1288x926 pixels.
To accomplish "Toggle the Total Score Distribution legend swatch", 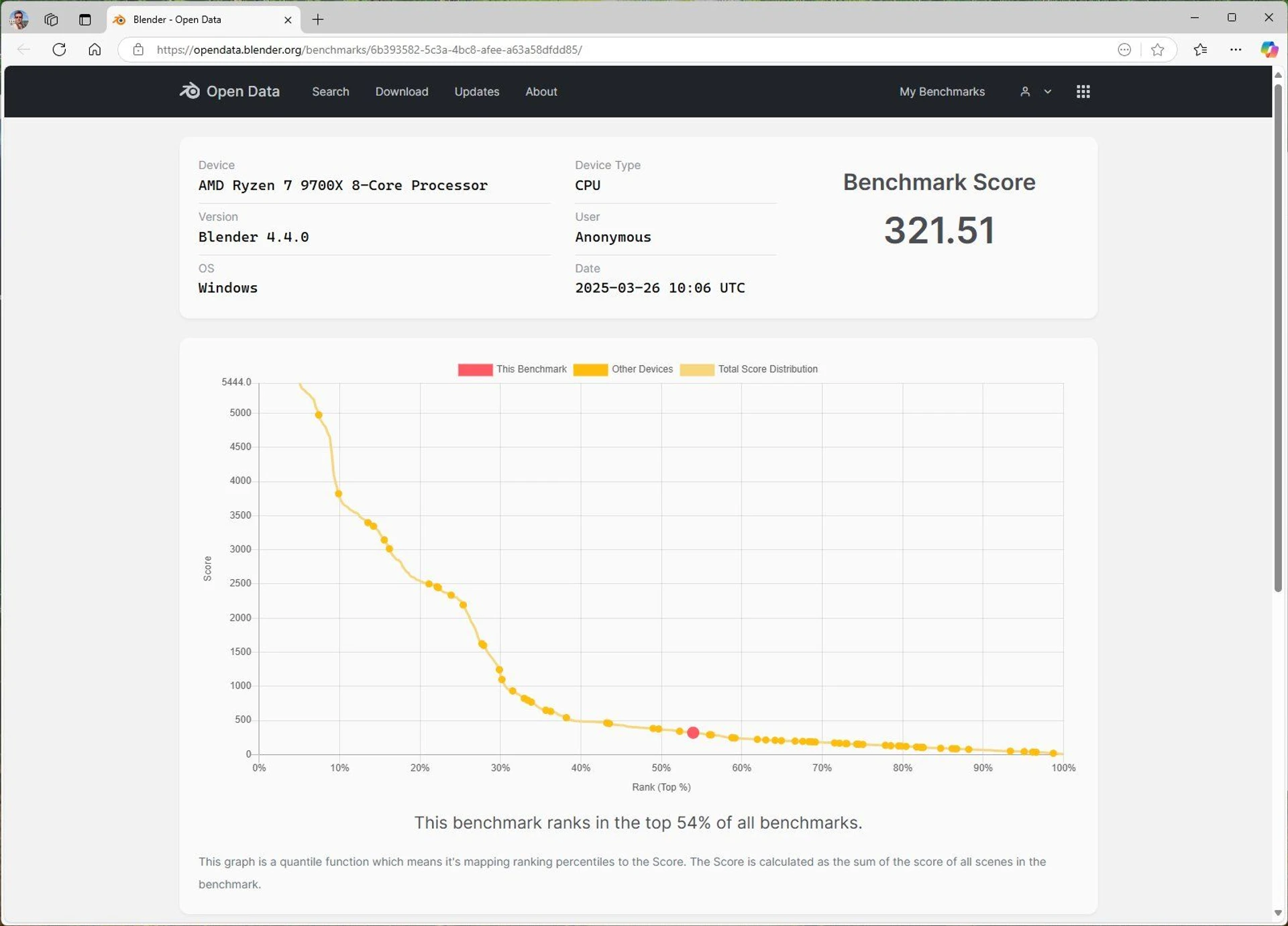I will pos(697,370).
